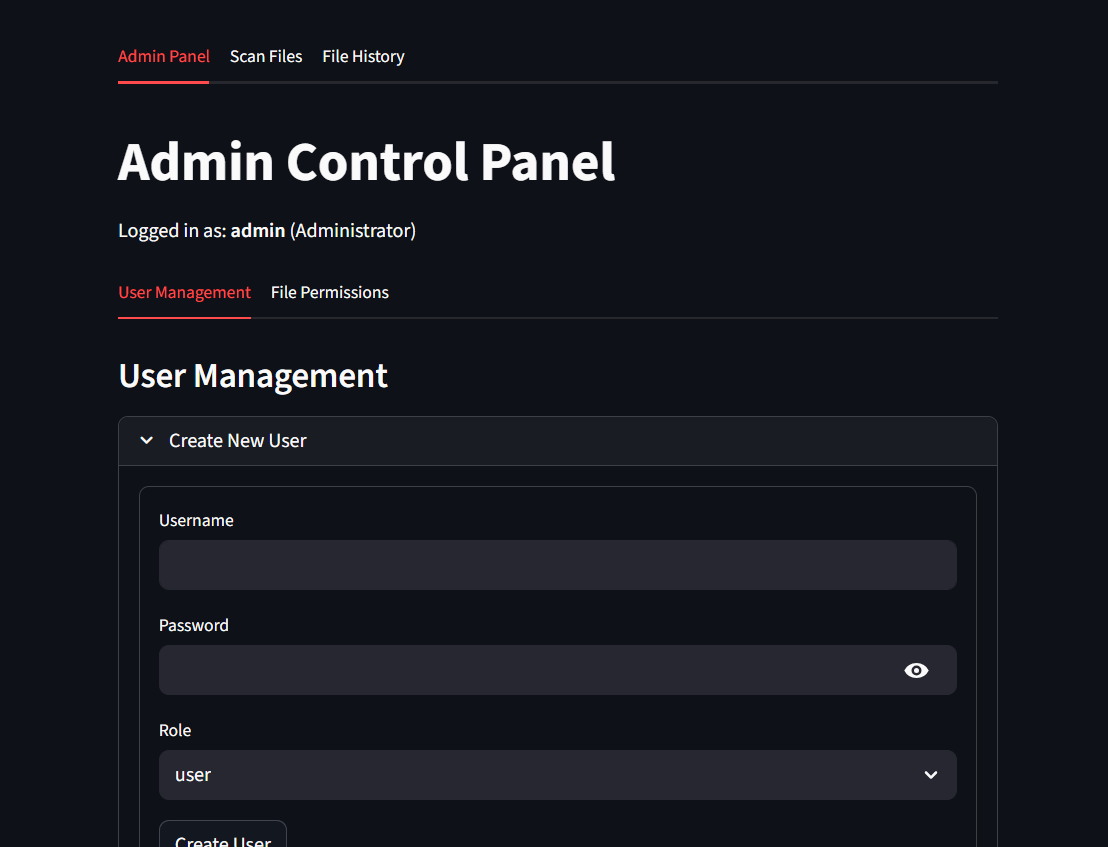This screenshot has width=1108, height=847.
Task: Focus the Username text field
Action: click(x=557, y=565)
